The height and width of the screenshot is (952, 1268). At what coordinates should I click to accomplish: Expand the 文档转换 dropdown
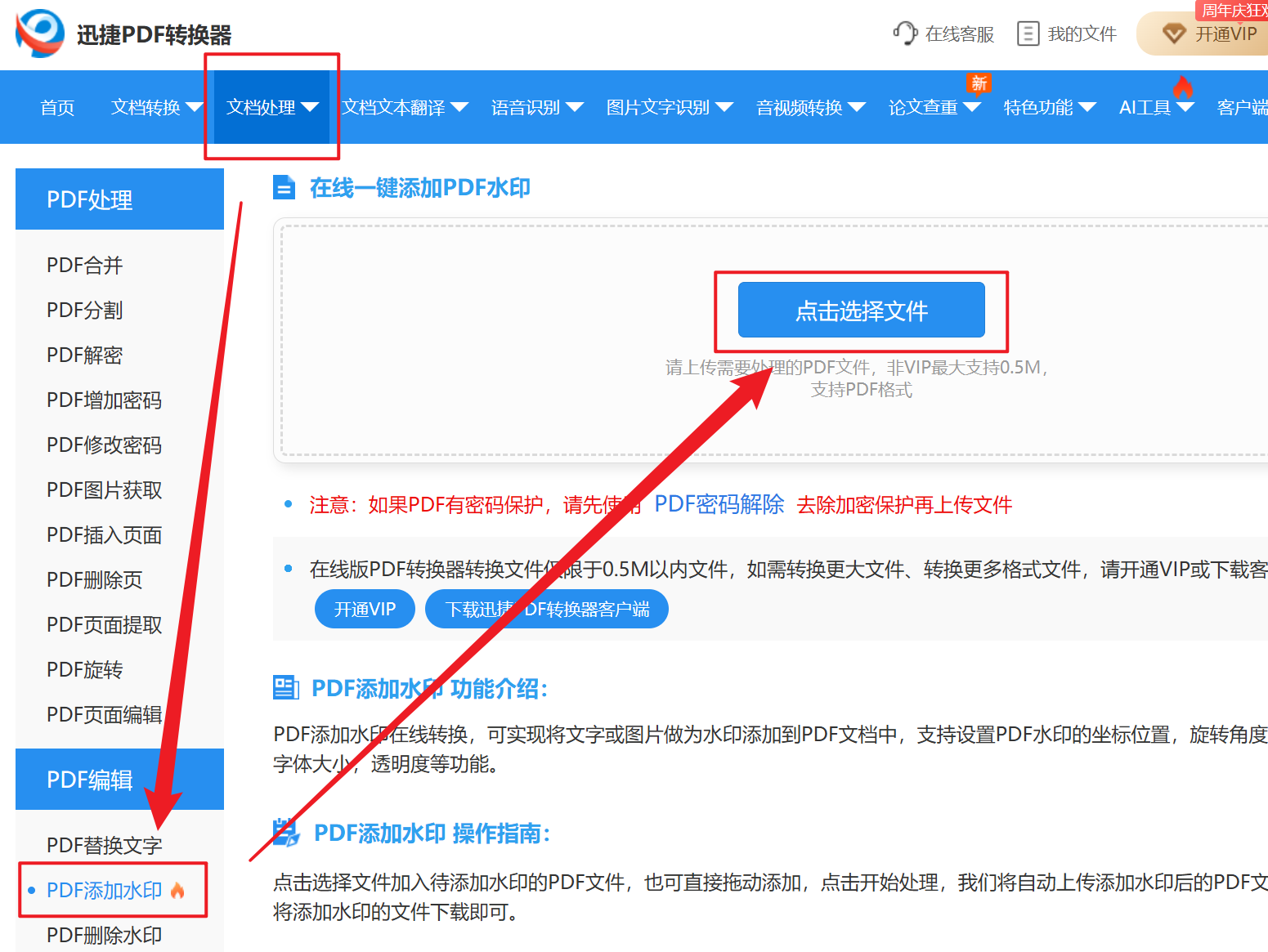click(x=155, y=107)
